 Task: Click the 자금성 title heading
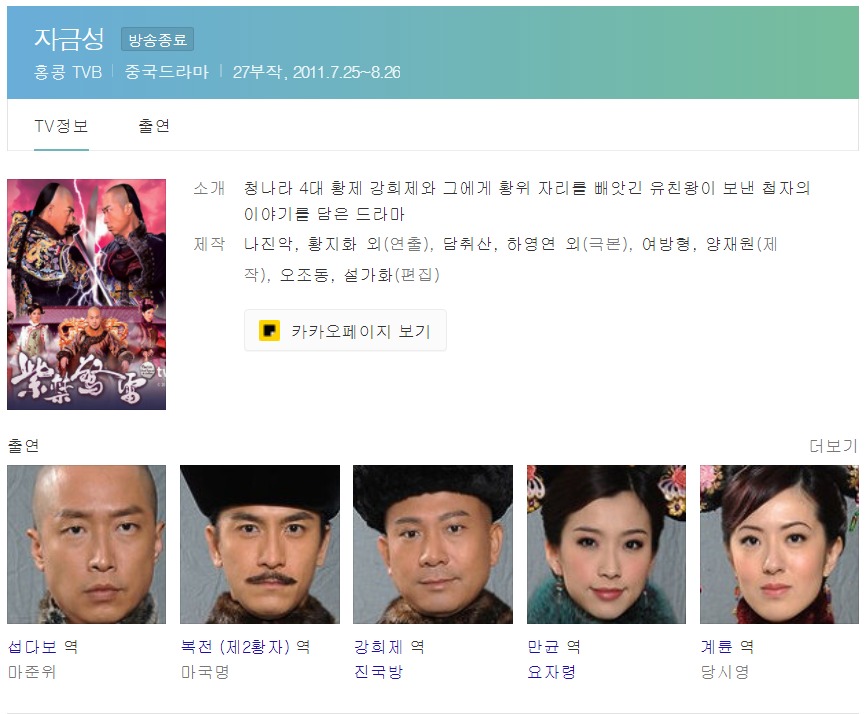tap(69, 39)
